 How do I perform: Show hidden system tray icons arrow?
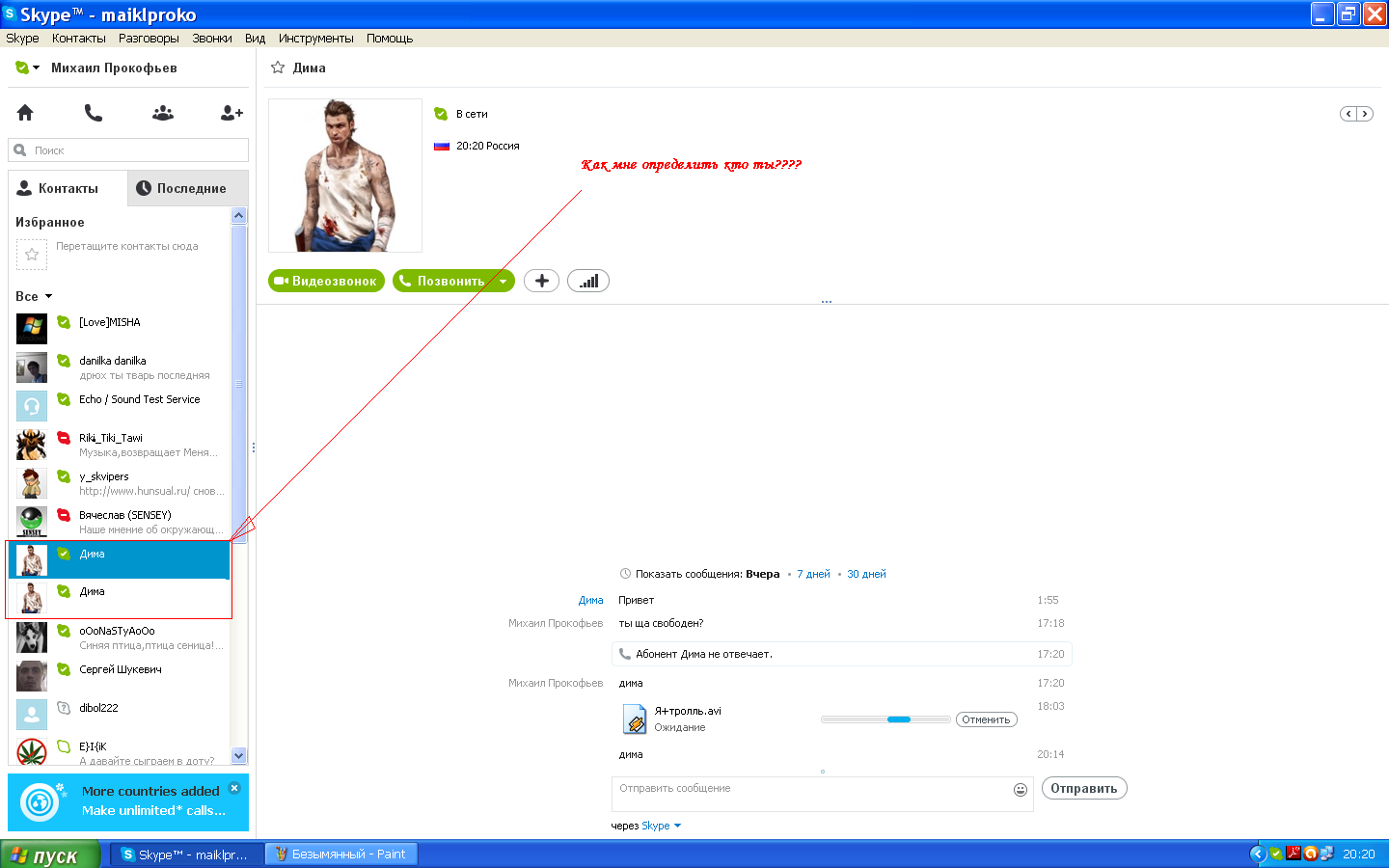(1258, 854)
